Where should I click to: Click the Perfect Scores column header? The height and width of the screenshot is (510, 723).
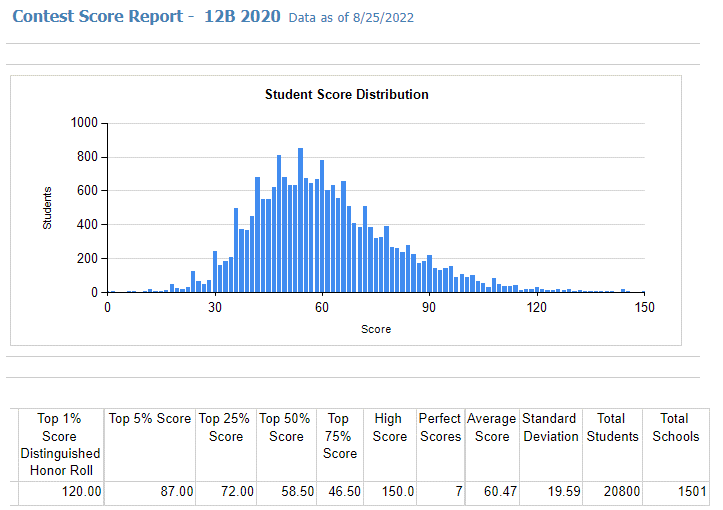tap(440, 427)
